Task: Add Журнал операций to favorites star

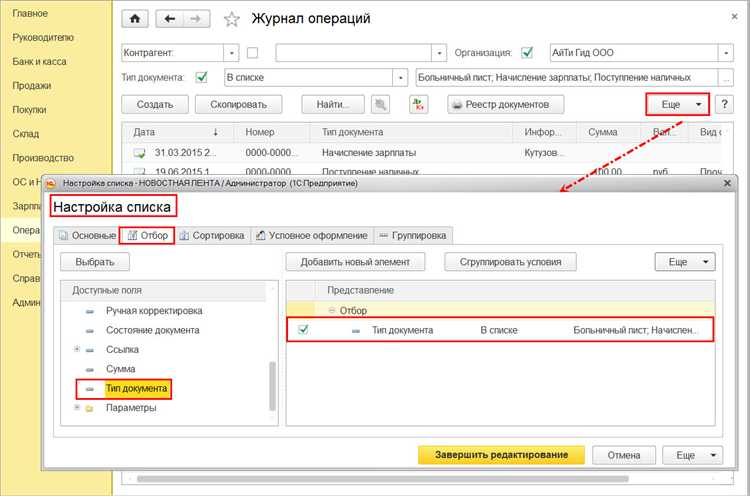Action: 232,20
